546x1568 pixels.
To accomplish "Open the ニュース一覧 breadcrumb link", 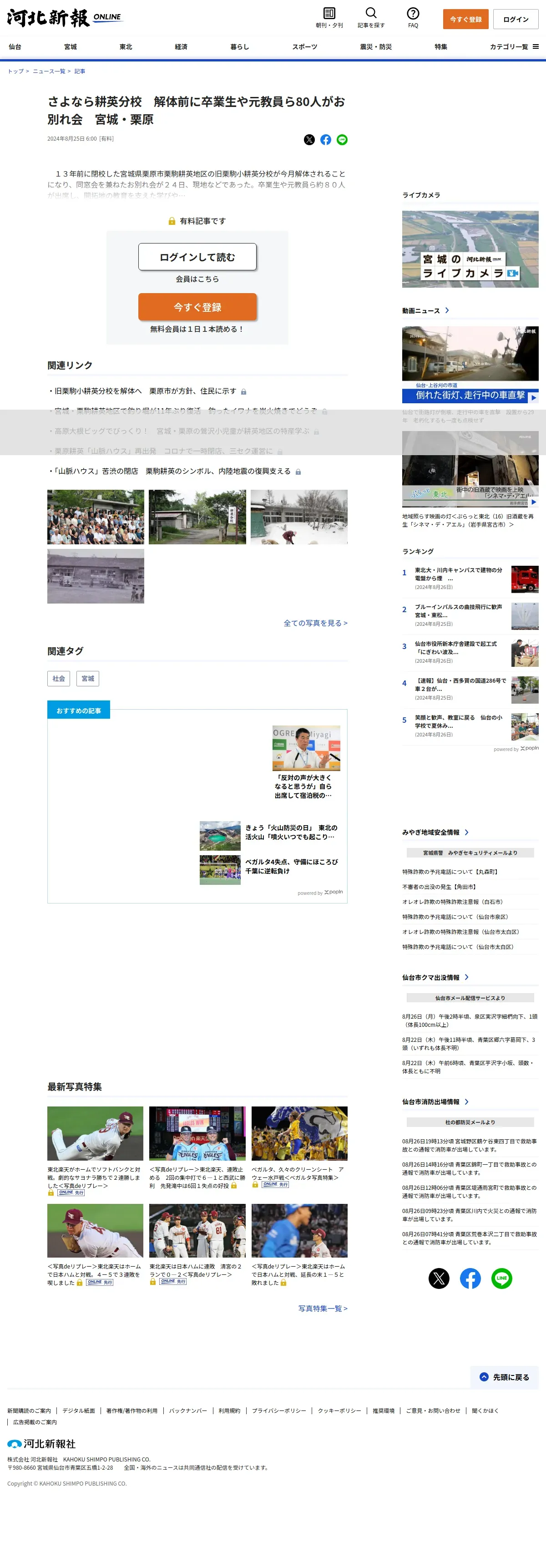I will [x=49, y=71].
